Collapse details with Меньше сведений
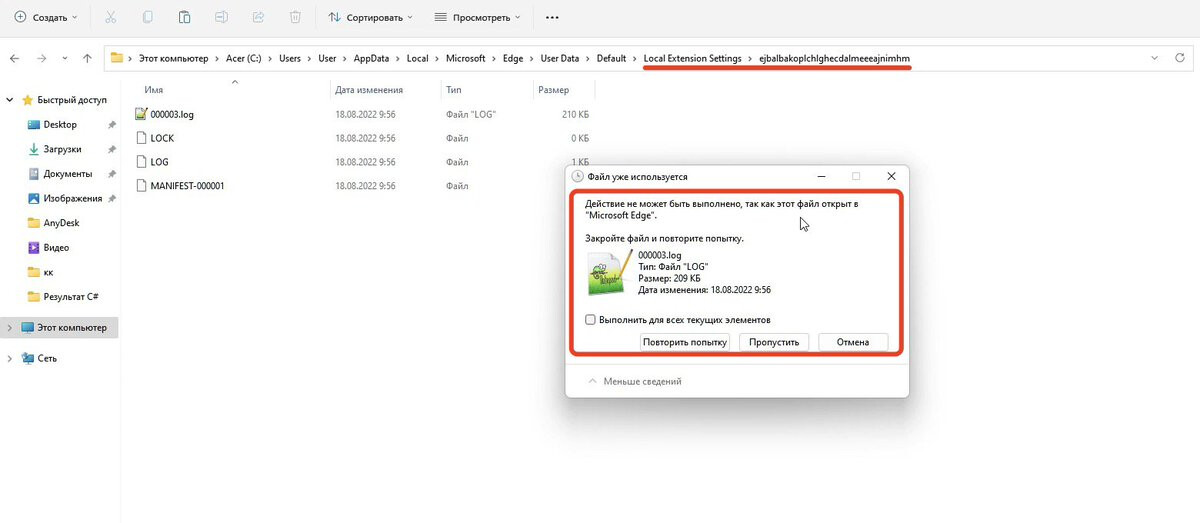The height and width of the screenshot is (523, 1200). point(635,381)
